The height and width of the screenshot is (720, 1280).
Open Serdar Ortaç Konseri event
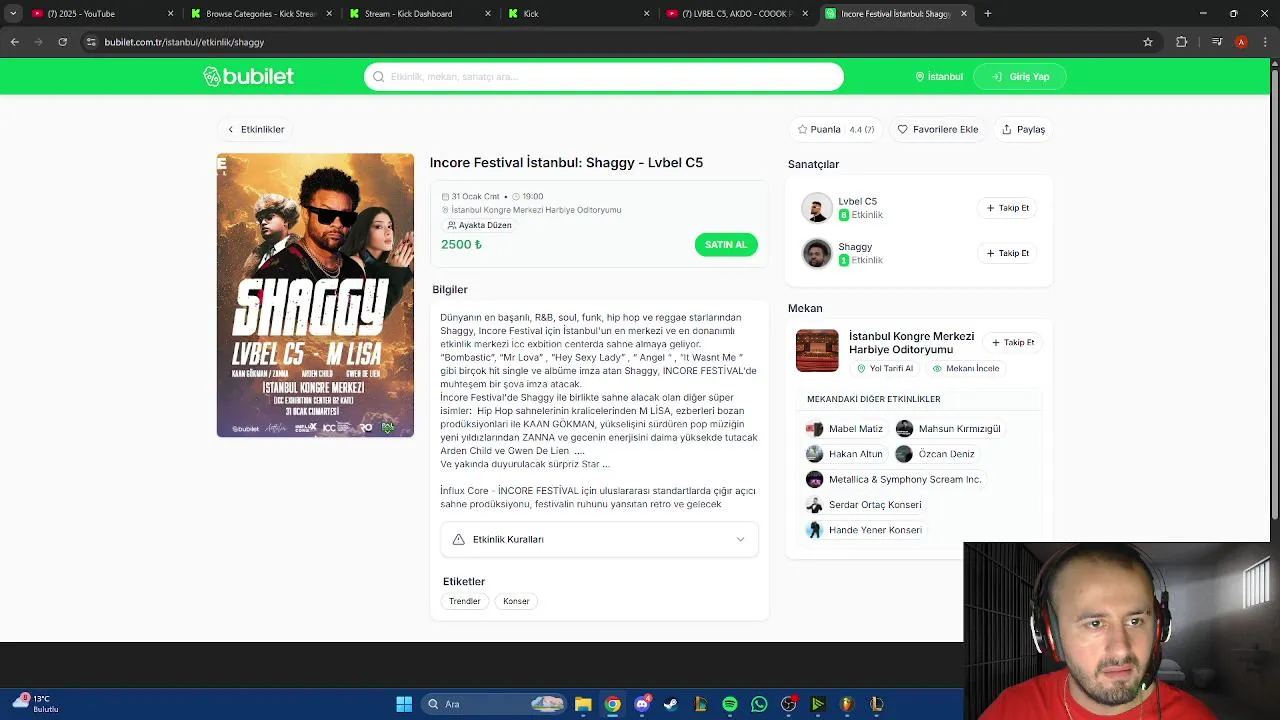click(864, 505)
